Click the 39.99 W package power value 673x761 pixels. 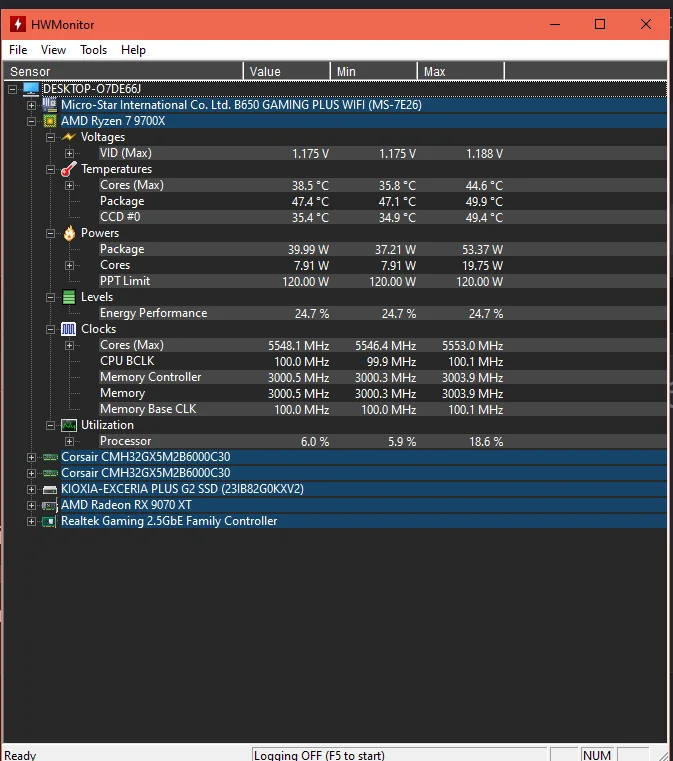click(x=309, y=250)
